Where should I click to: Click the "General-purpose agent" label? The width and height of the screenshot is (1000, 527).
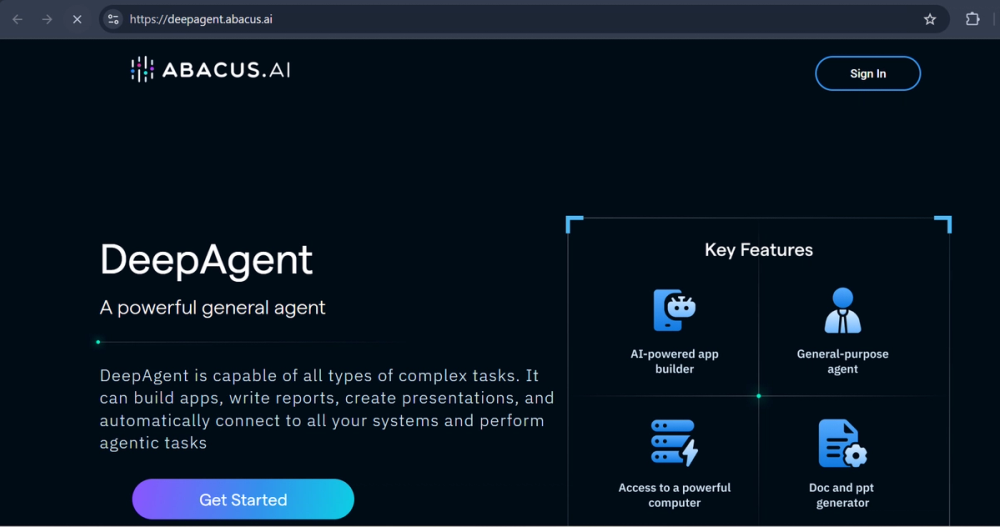pyautogui.click(x=842, y=361)
